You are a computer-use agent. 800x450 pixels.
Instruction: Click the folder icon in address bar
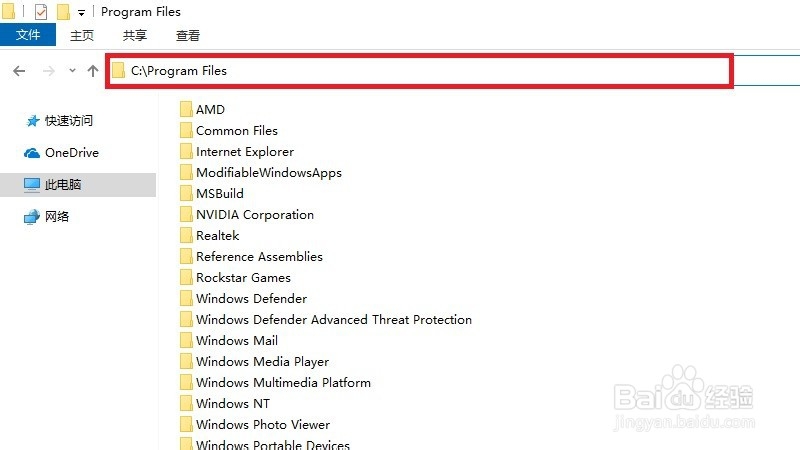[x=118, y=70]
